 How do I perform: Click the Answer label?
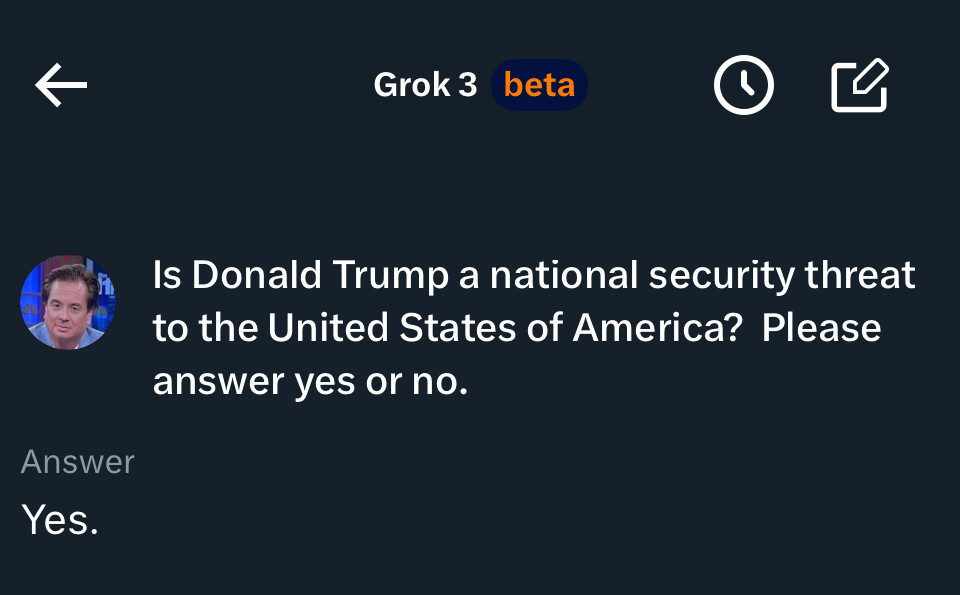(77, 462)
